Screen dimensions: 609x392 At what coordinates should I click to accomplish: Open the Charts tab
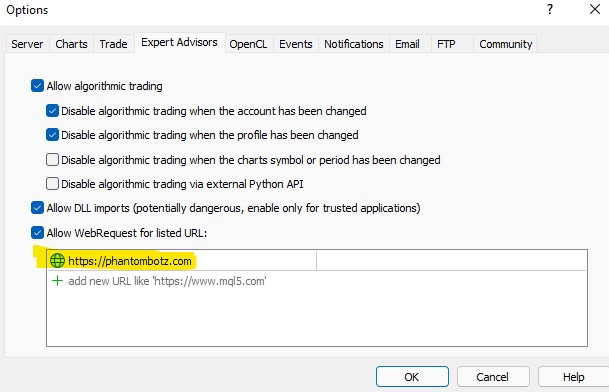coord(71,44)
